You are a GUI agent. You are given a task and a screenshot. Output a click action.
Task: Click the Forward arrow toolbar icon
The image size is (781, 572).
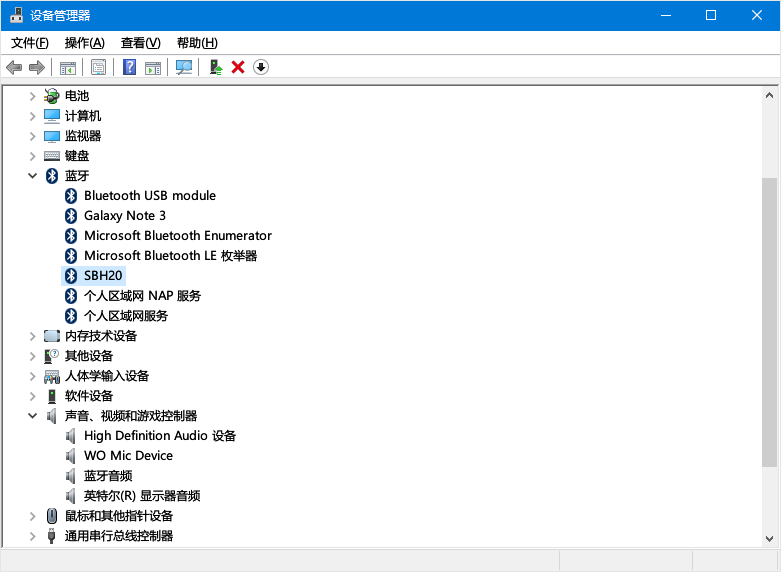point(37,67)
